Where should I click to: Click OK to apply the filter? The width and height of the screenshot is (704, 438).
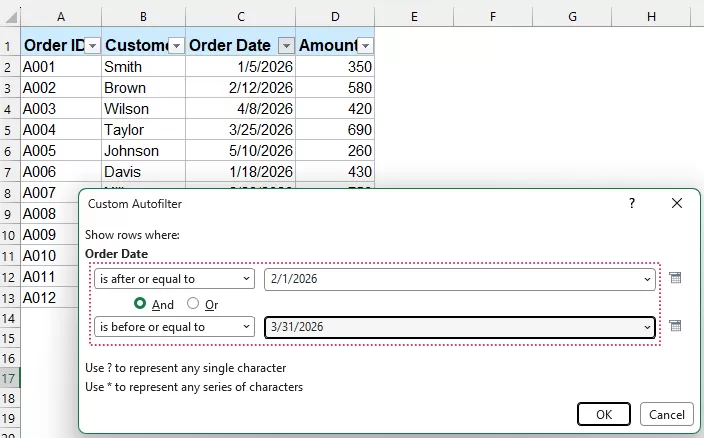tap(604, 414)
